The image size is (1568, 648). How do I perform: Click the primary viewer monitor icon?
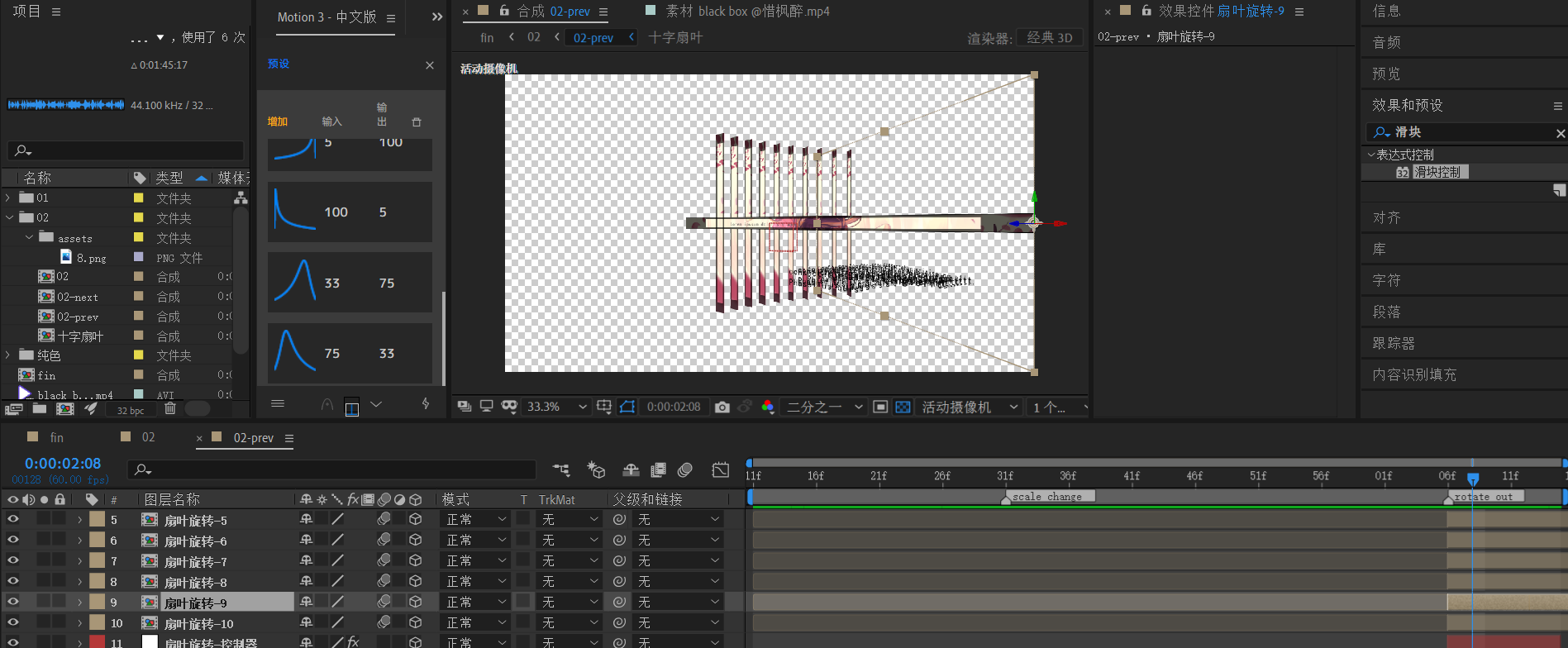(x=487, y=406)
